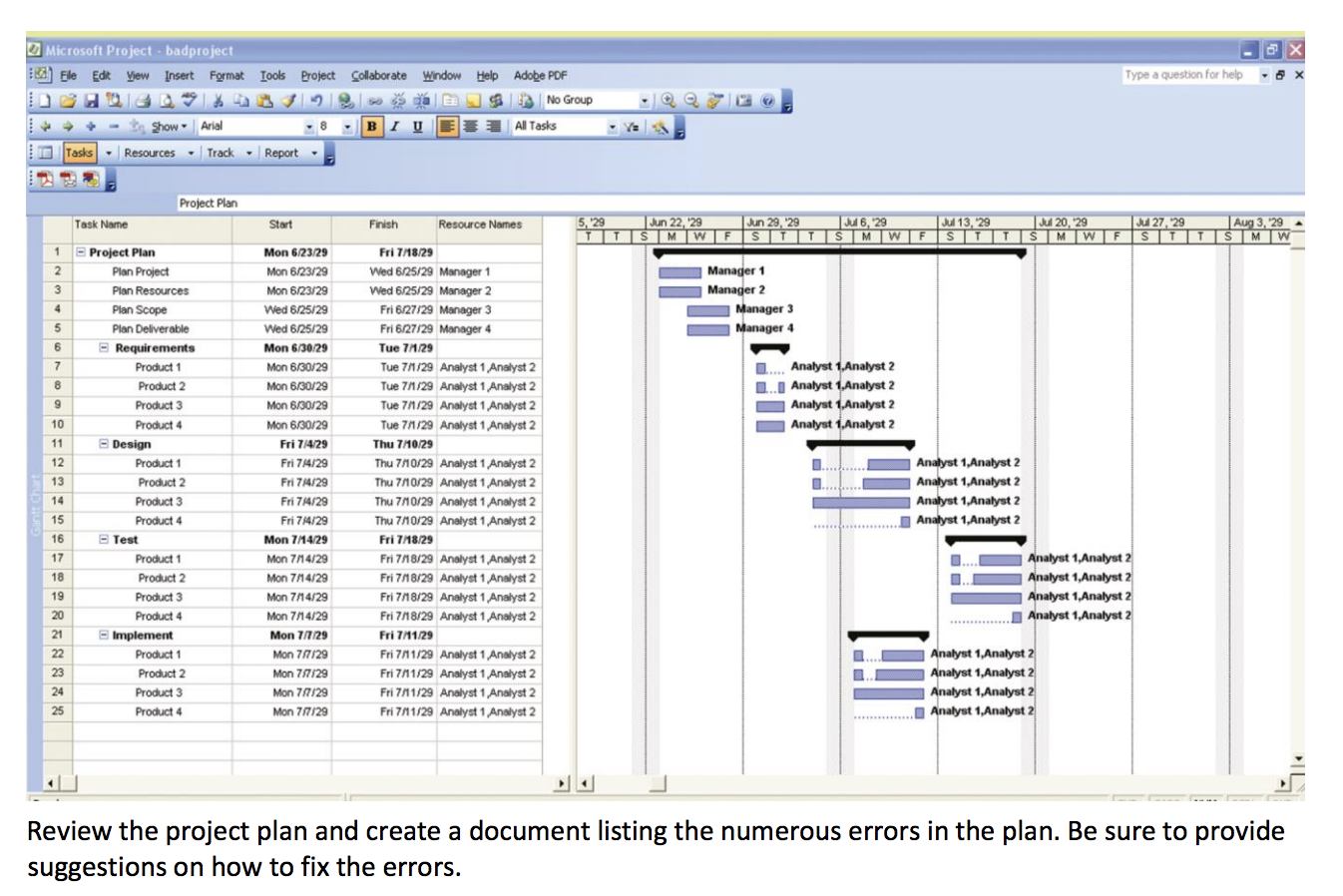Screen dimensions: 1343x896
Task: Open the Tools menu
Action: (272, 75)
